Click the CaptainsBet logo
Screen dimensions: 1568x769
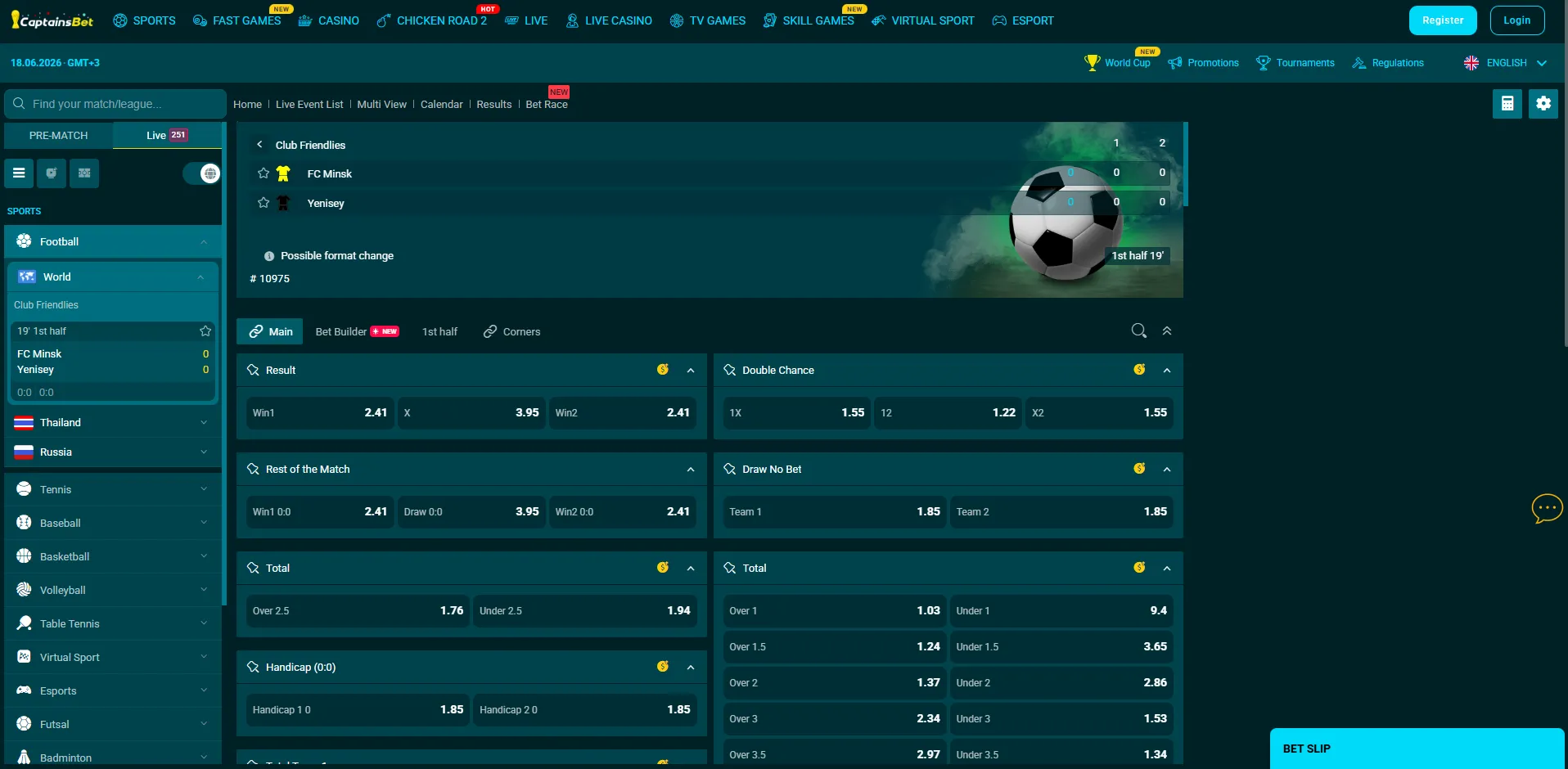52,20
